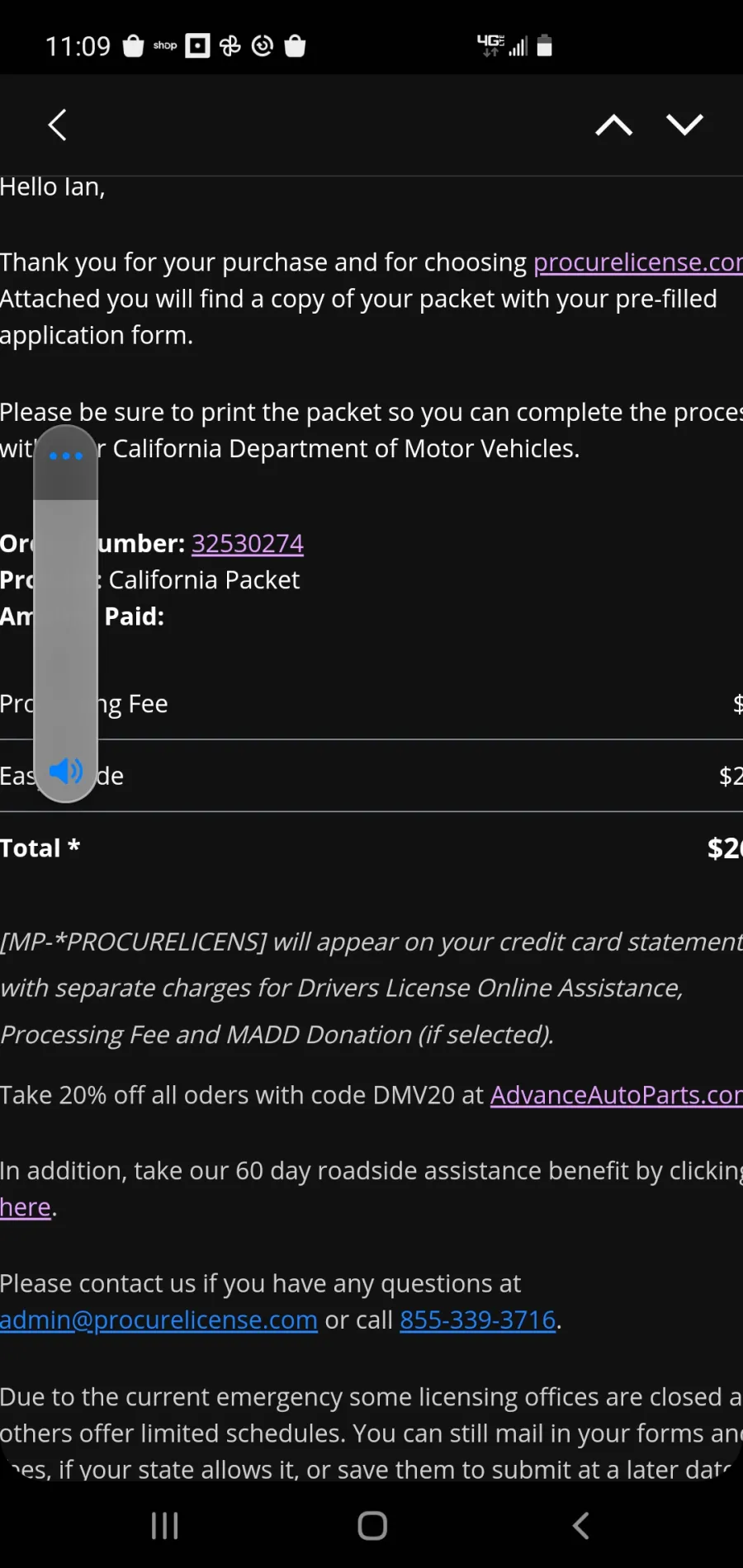Image resolution: width=743 pixels, height=1568 pixels.
Task: Tap the first shopping bag notification icon
Action: 133,45
